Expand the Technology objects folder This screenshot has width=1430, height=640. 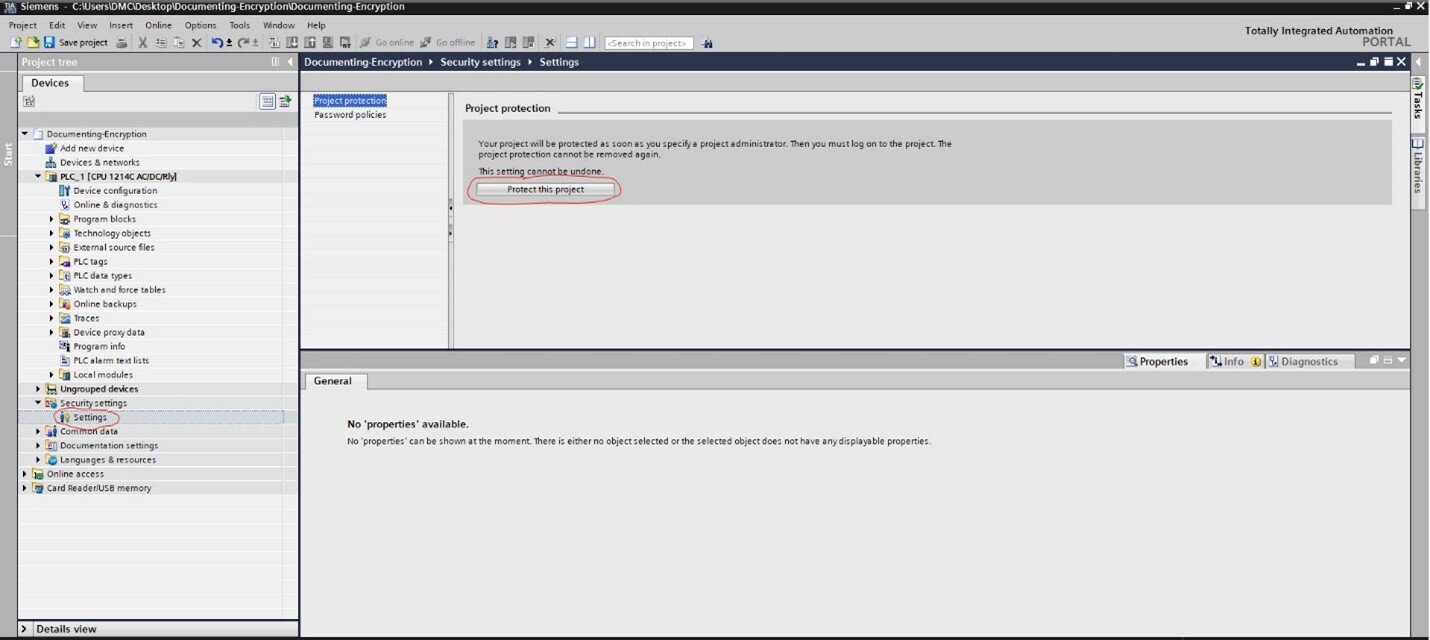(52, 233)
